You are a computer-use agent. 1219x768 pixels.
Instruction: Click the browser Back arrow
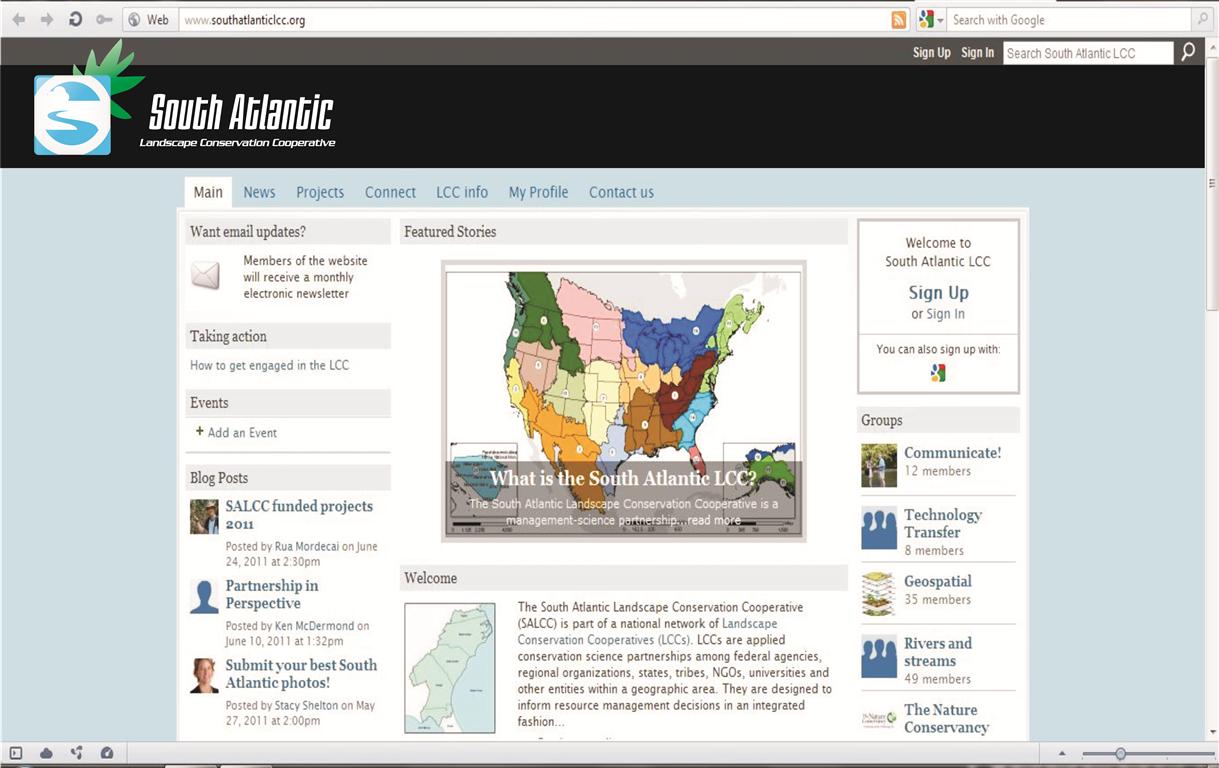tap(19, 19)
